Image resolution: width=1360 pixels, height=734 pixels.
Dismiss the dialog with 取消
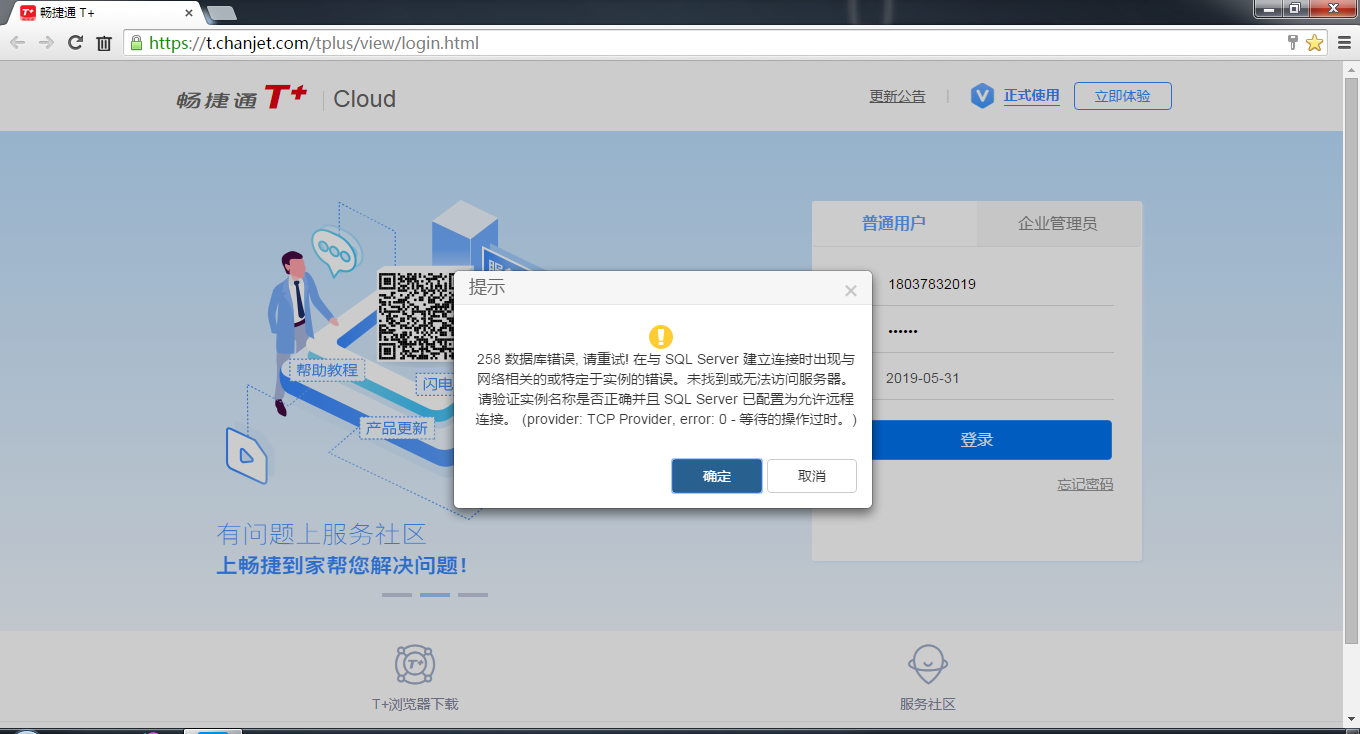(x=812, y=476)
